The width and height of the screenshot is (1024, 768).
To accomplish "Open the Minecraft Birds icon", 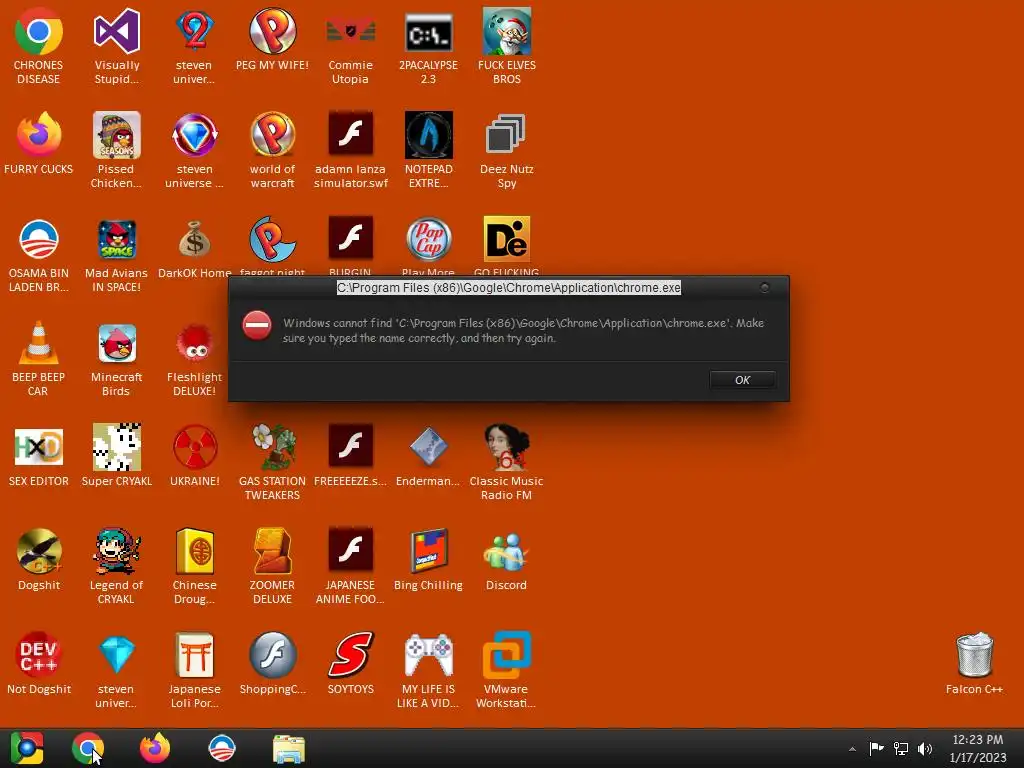I will coord(116,358).
